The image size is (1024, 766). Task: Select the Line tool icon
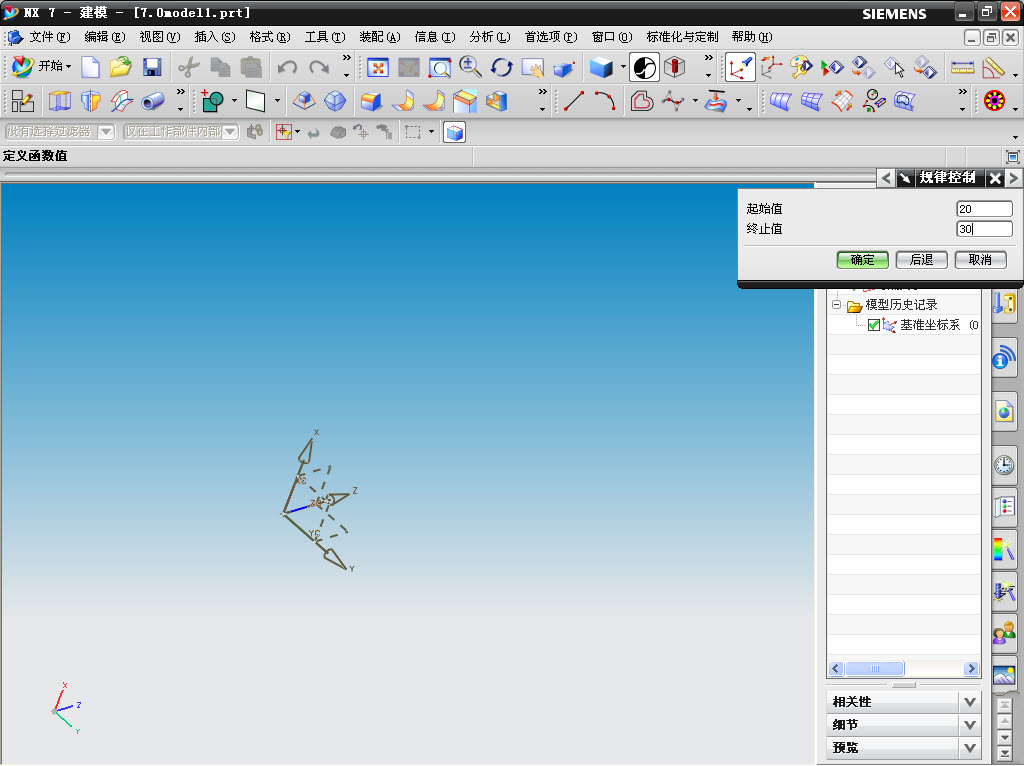click(573, 101)
